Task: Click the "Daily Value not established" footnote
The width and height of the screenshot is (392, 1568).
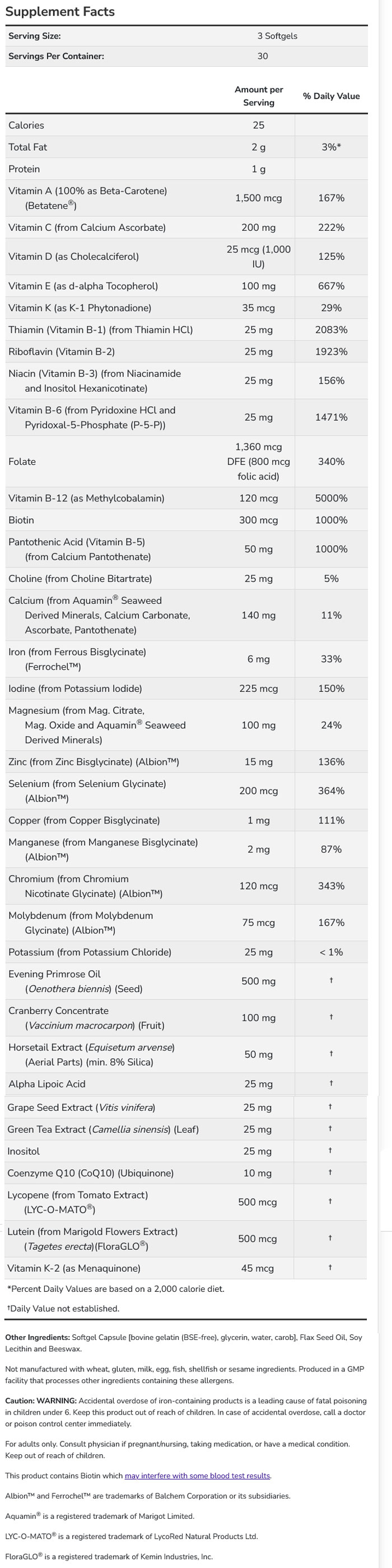Action: point(63,1308)
